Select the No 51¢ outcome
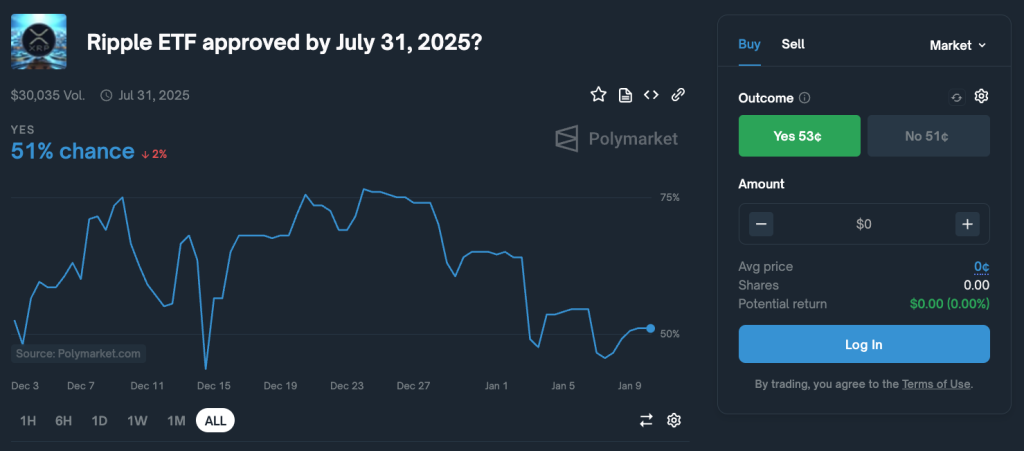The height and width of the screenshot is (451, 1024). 928,136
